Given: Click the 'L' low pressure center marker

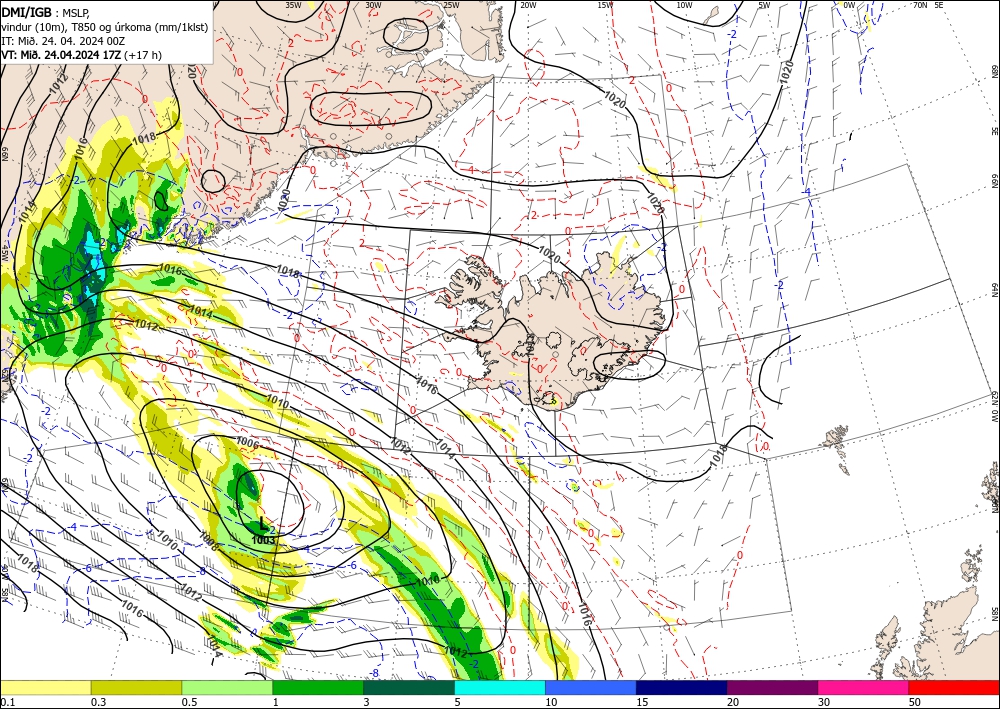Looking at the screenshot, I should pos(263,525).
